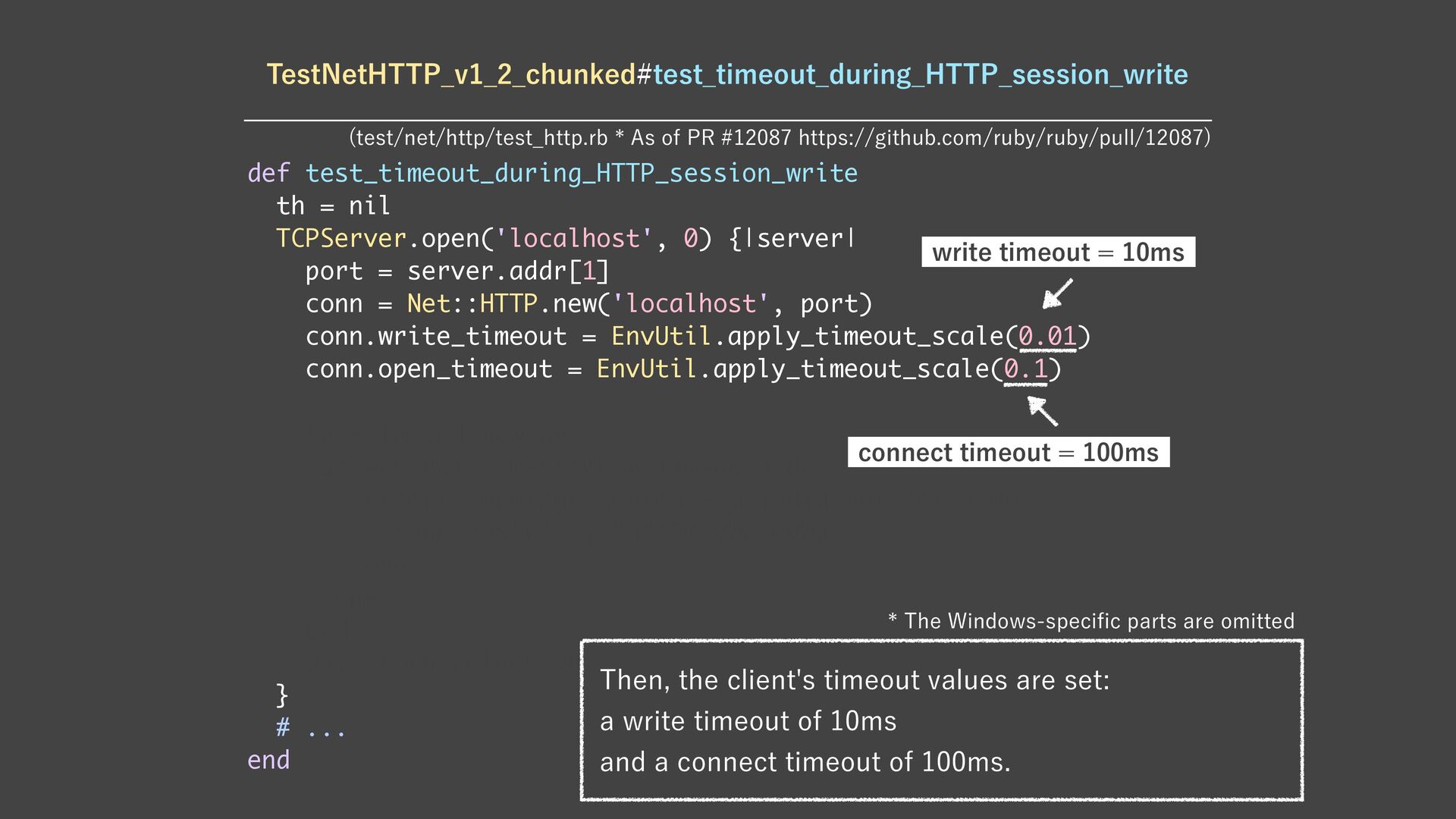The height and width of the screenshot is (819, 1456).
Task: Click the 'end' keyword at bottom
Action: coord(268,761)
